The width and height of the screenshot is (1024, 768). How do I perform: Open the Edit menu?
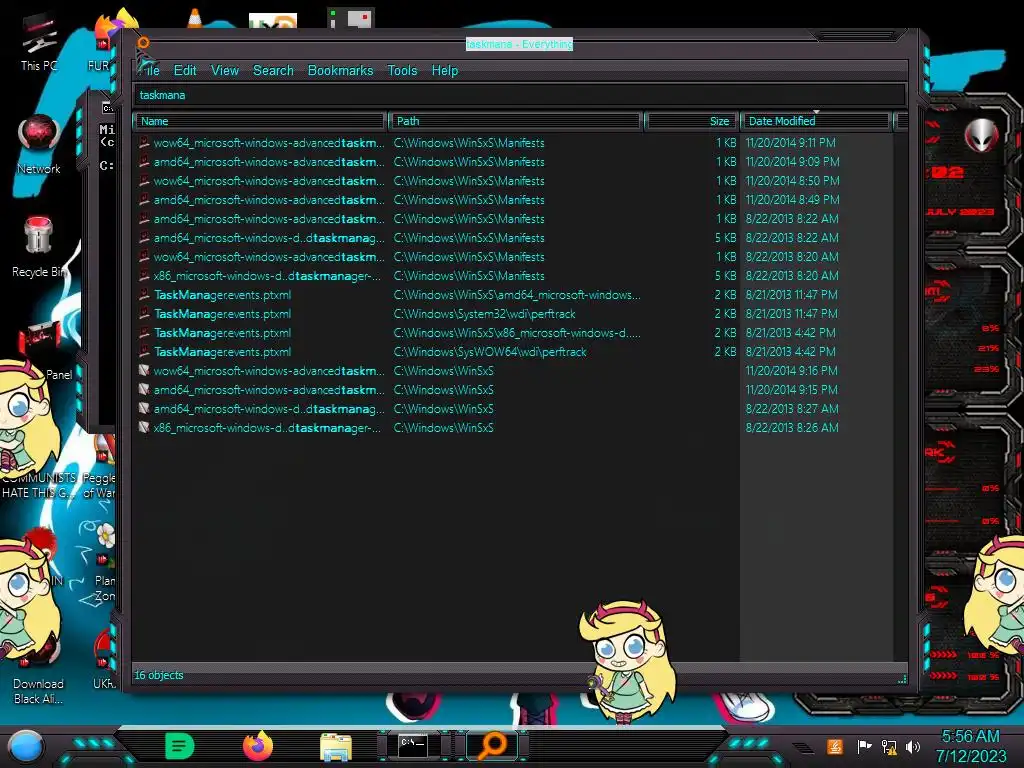click(x=185, y=71)
